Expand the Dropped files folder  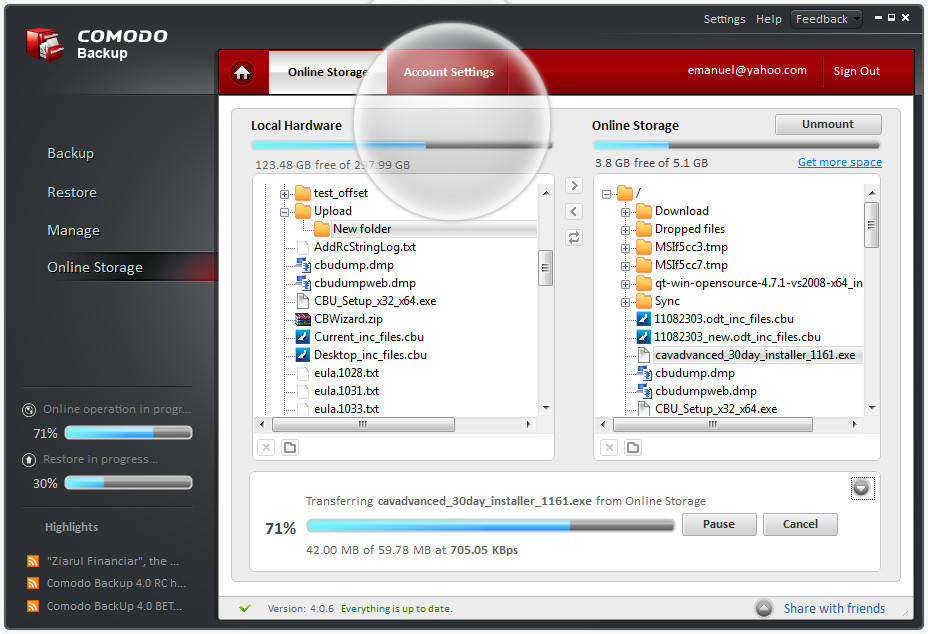[625, 230]
